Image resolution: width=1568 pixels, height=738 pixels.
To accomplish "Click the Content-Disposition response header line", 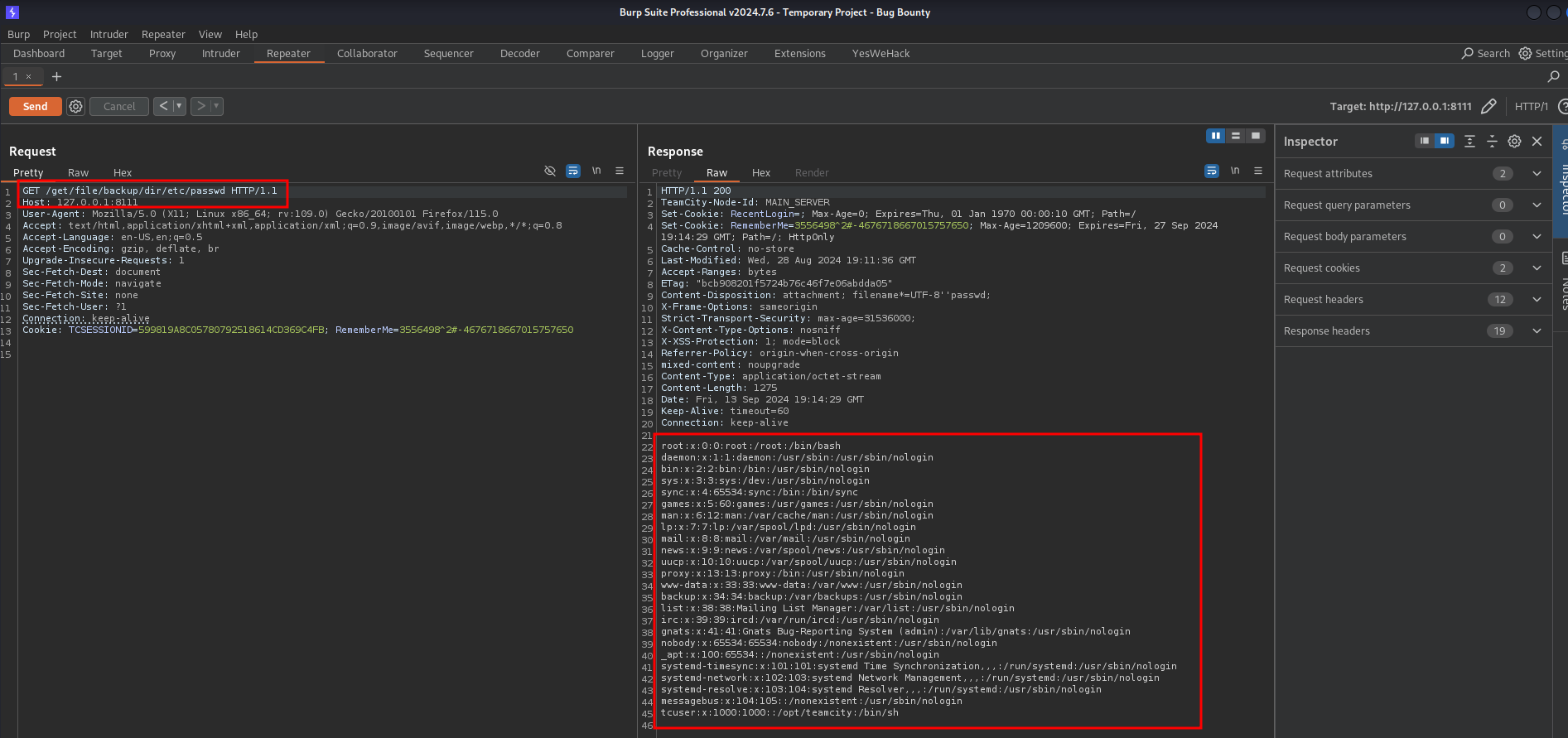I will [x=825, y=295].
